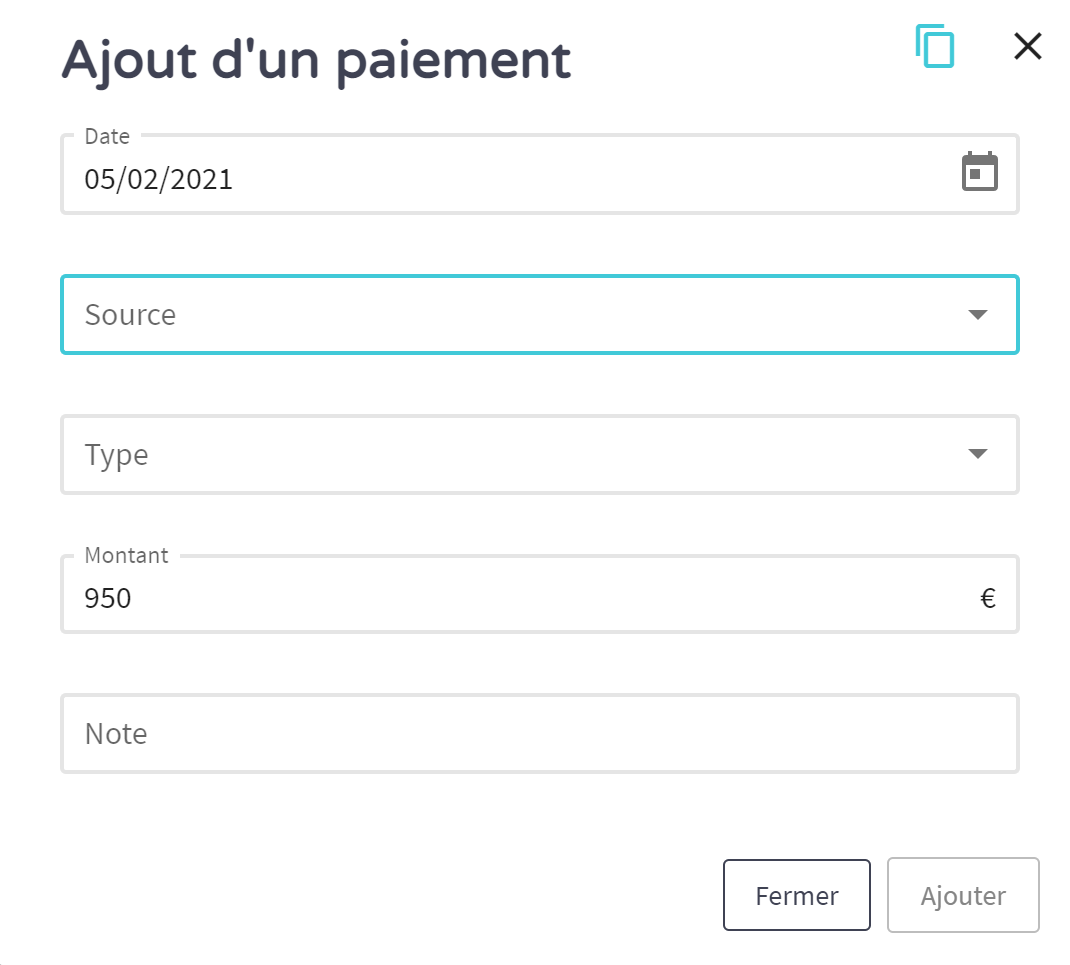1070x965 pixels.
Task: Click the Source placeholder text
Action: point(131,315)
